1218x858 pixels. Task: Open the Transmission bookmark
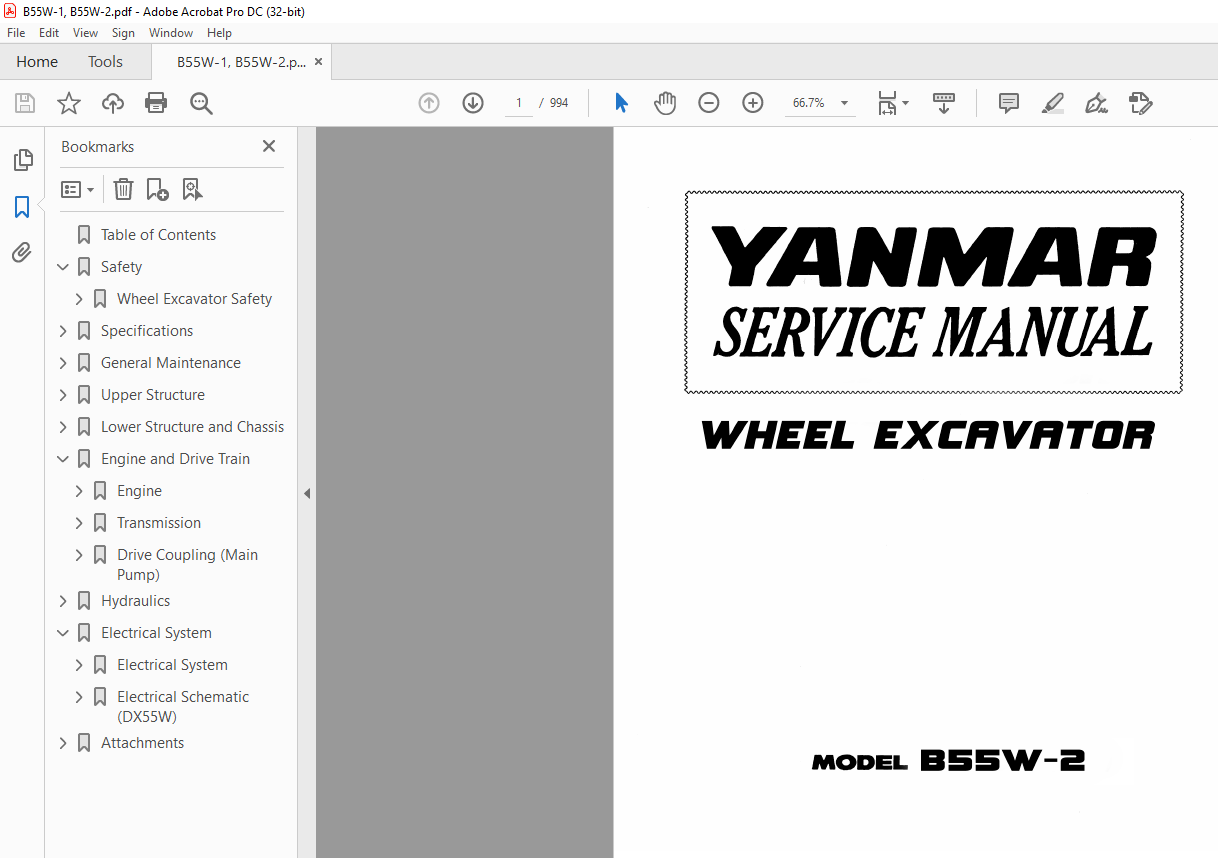159,523
